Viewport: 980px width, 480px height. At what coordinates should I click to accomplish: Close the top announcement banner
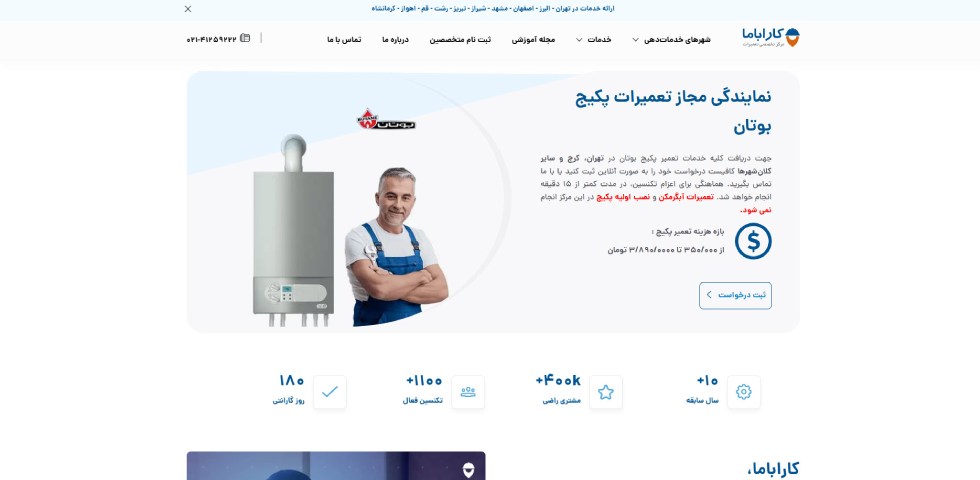(x=188, y=9)
